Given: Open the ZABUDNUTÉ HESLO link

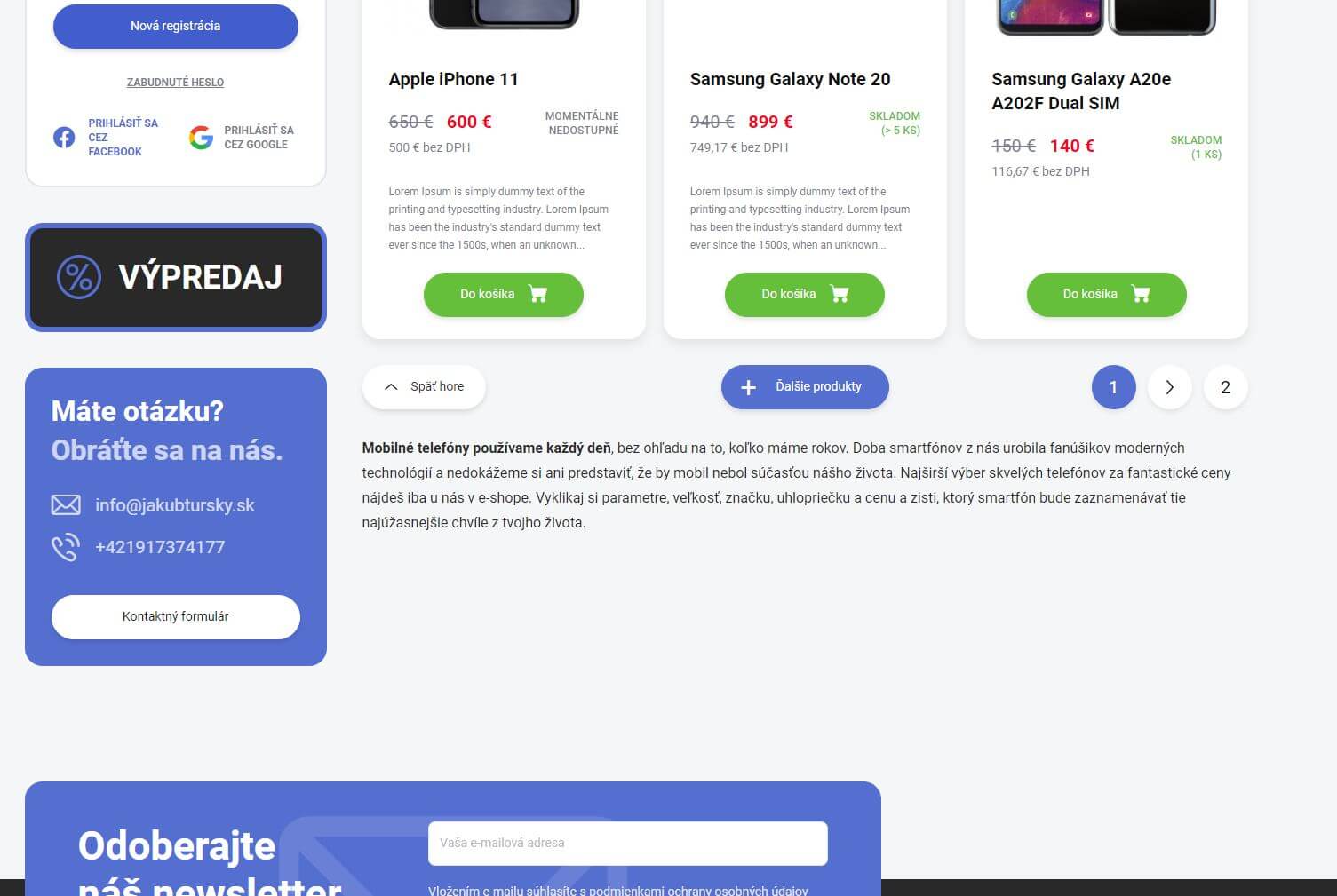Looking at the screenshot, I should 175,83.
